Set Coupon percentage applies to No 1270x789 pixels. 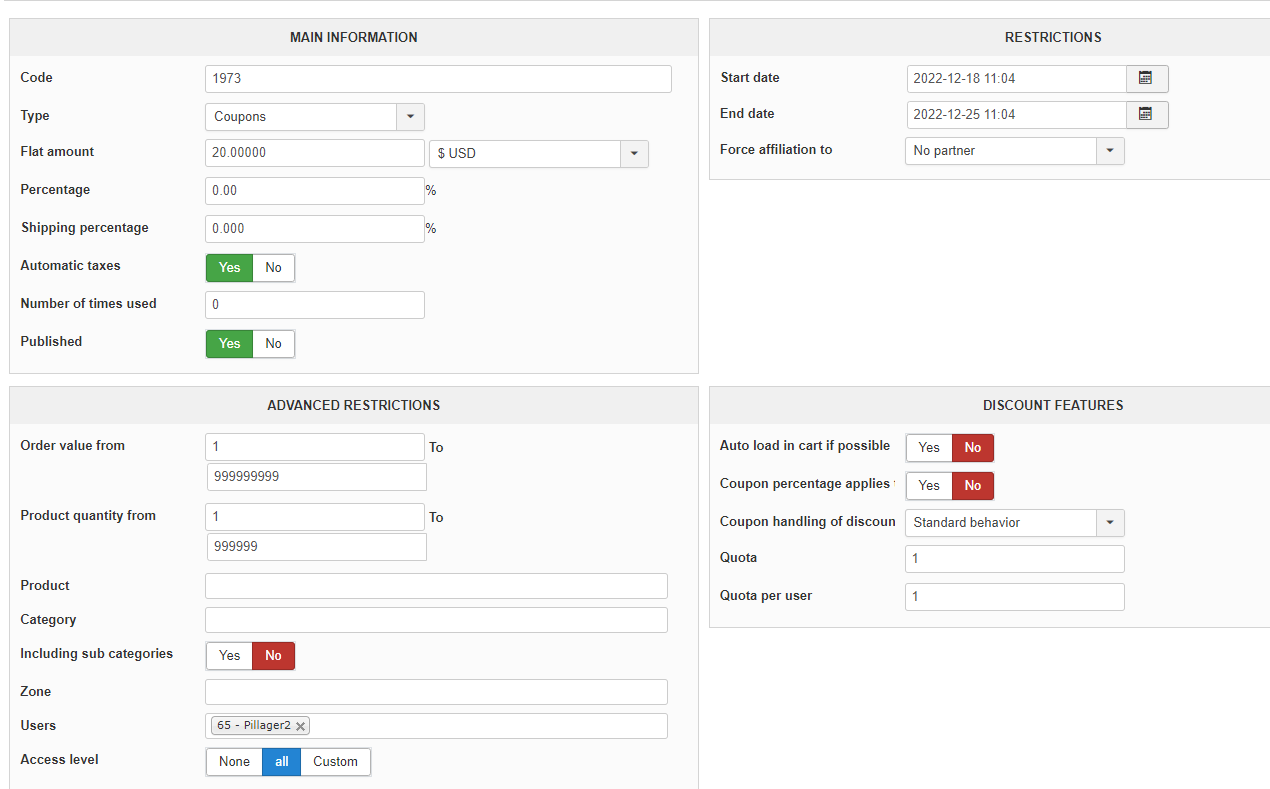tap(973, 486)
